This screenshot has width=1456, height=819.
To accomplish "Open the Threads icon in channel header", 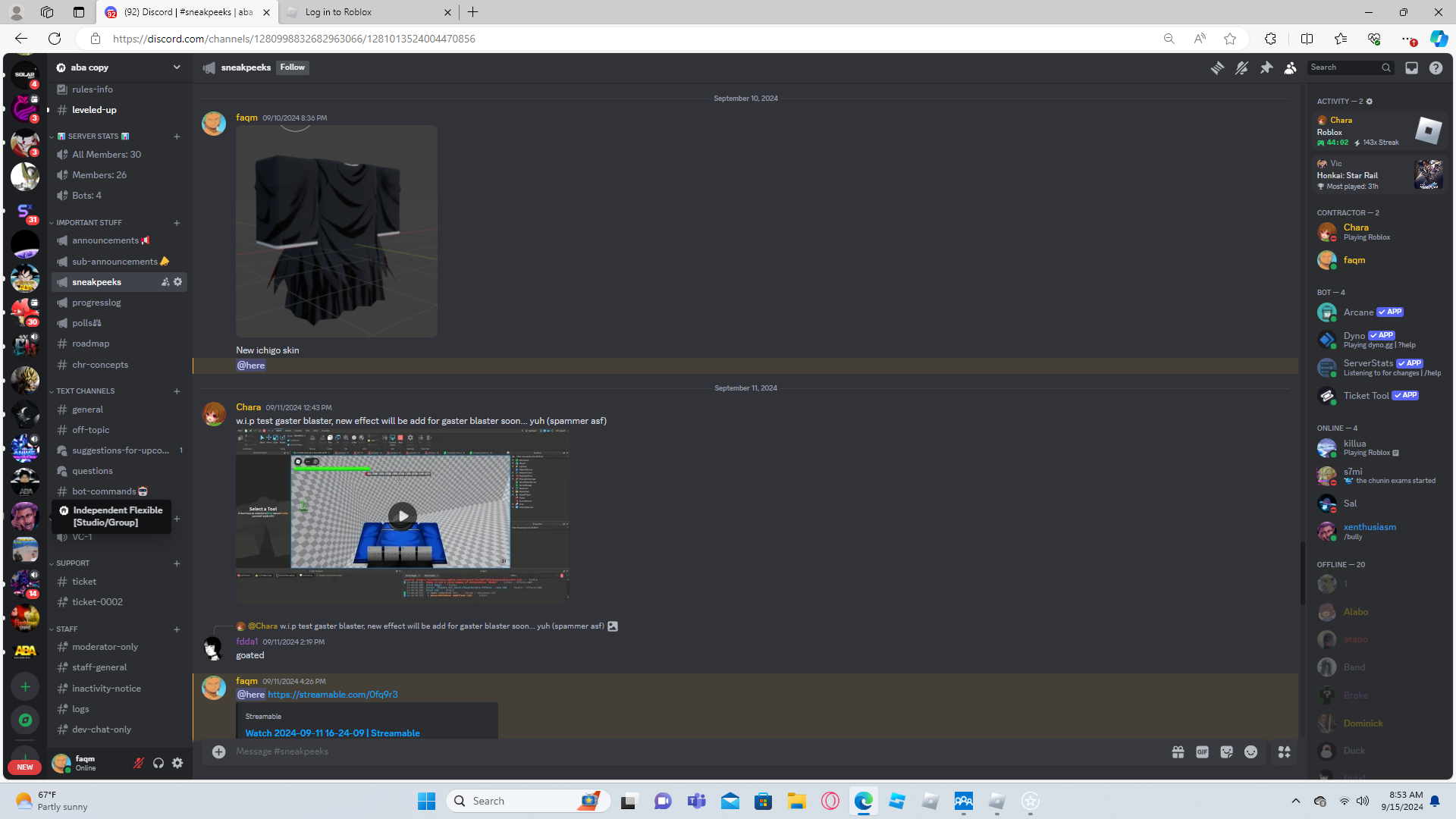I will tap(1217, 68).
